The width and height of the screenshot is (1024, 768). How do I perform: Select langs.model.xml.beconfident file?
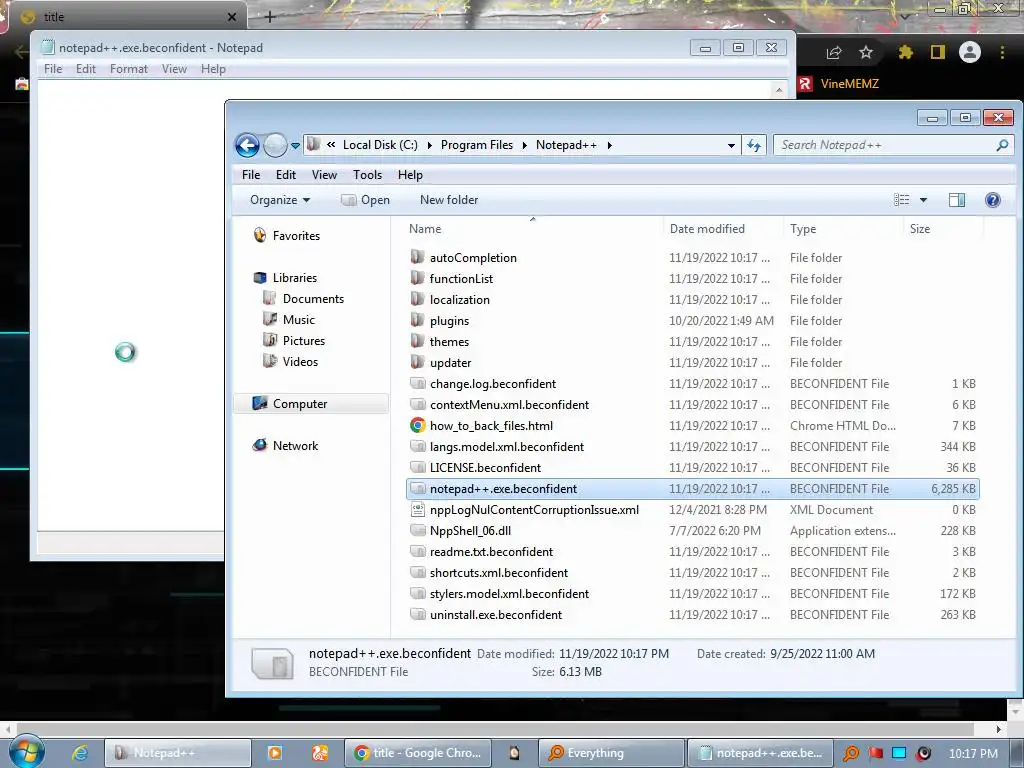point(507,447)
